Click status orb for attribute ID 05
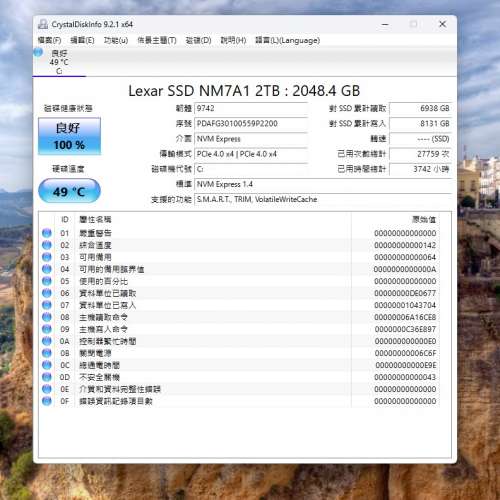Image resolution: width=500 pixels, height=500 pixels. click(x=47, y=281)
